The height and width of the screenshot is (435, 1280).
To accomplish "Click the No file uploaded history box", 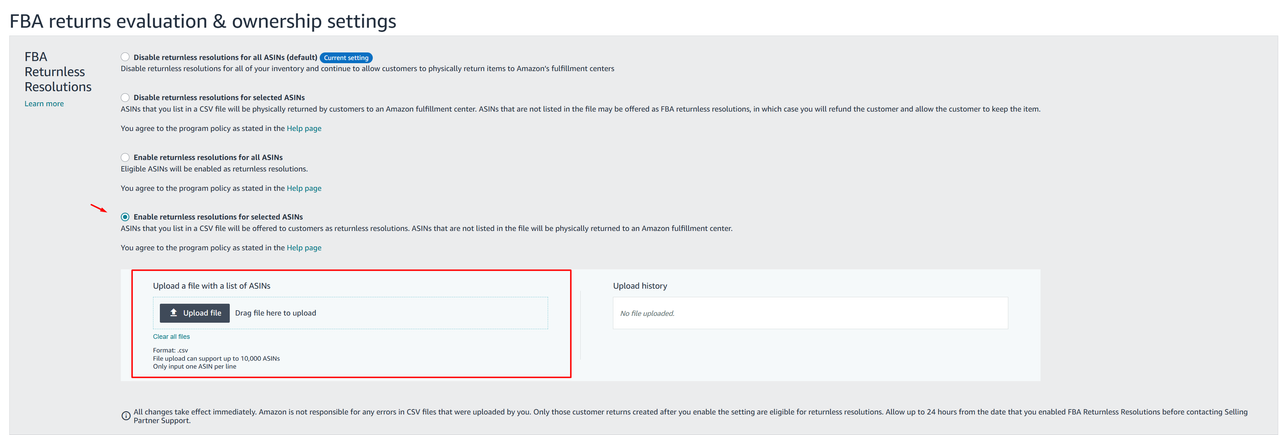I will [810, 313].
